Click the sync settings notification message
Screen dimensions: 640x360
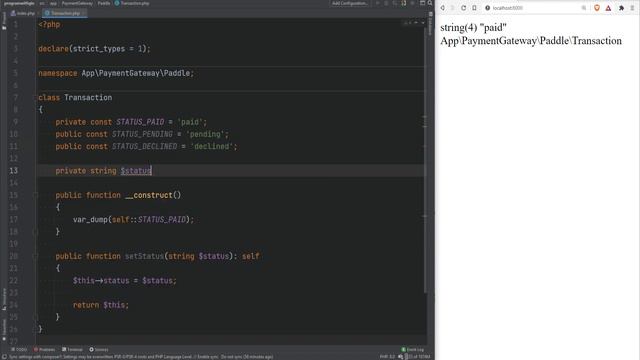pyautogui.click(x=141, y=357)
